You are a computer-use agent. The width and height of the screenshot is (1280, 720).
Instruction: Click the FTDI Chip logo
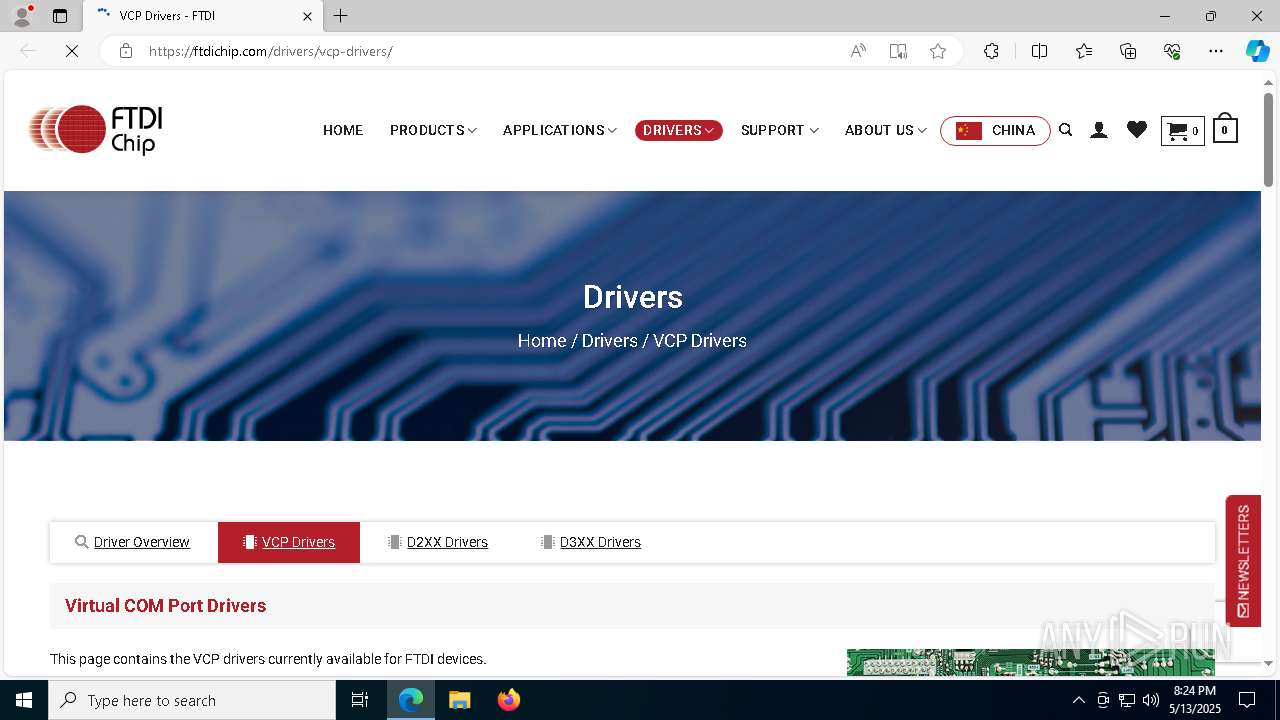click(x=96, y=130)
